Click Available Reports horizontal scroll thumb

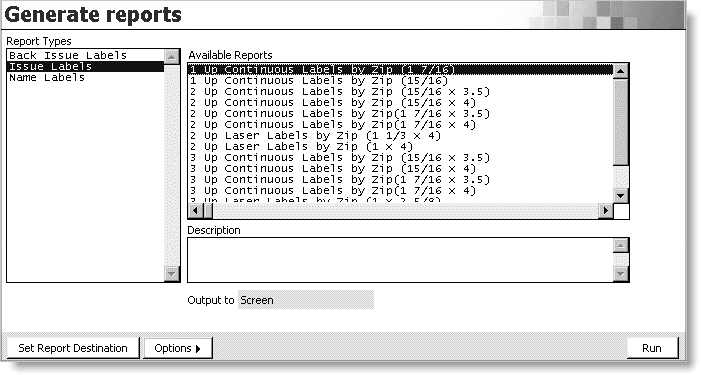pyautogui.click(x=208, y=211)
